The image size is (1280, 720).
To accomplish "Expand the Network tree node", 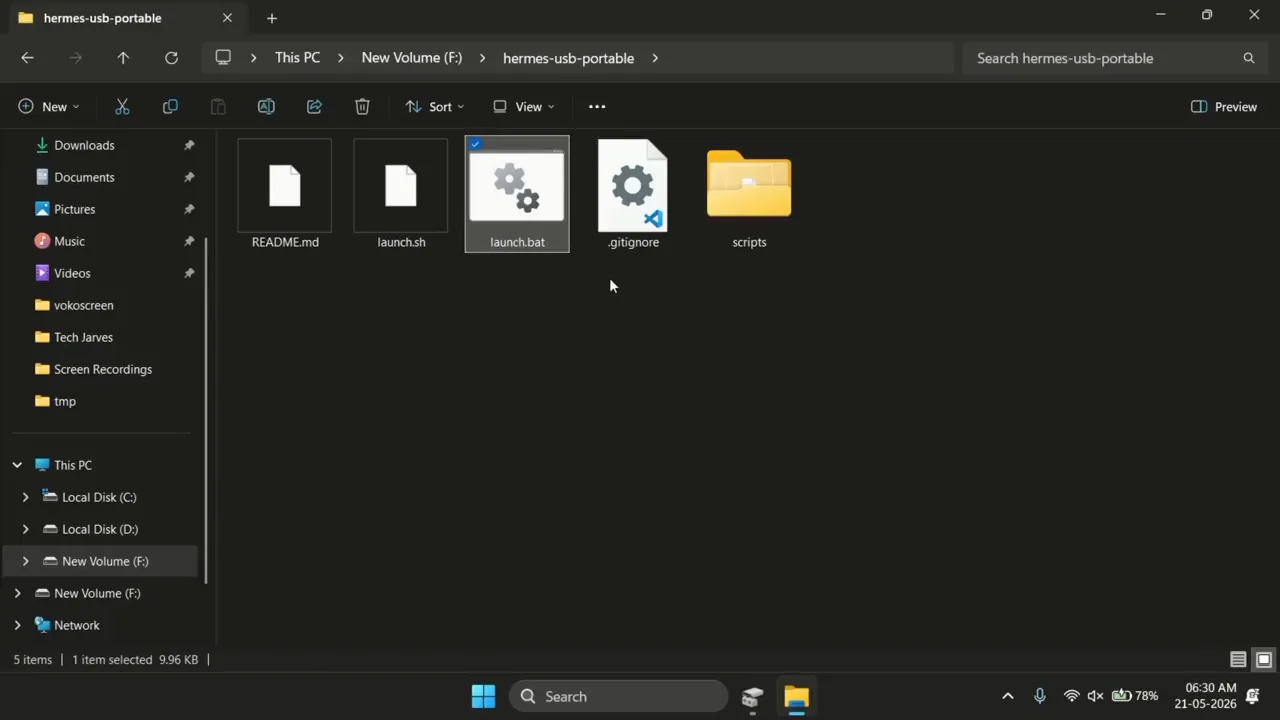I will (17, 625).
